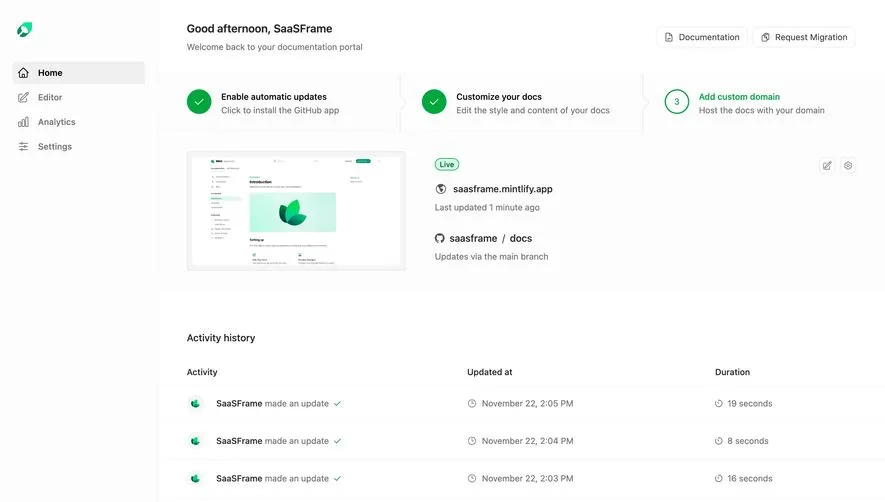Click the clock icon beside November 22, 2:03 PM

tap(472, 478)
